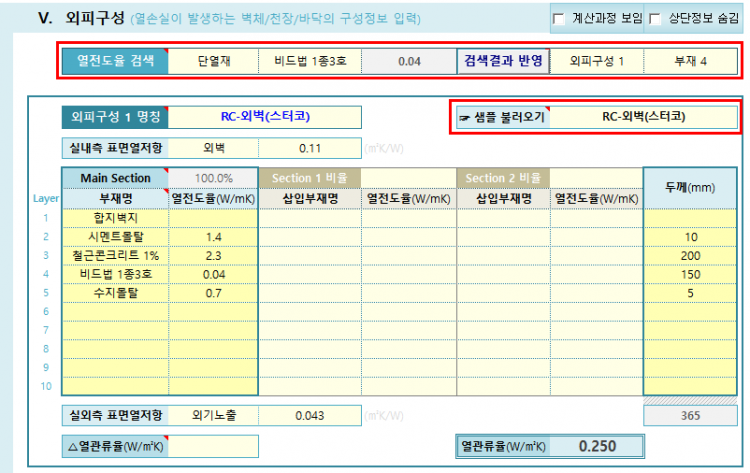Click the △열관류율 input field
The height and width of the screenshot is (473, 750).
(213, 445)
